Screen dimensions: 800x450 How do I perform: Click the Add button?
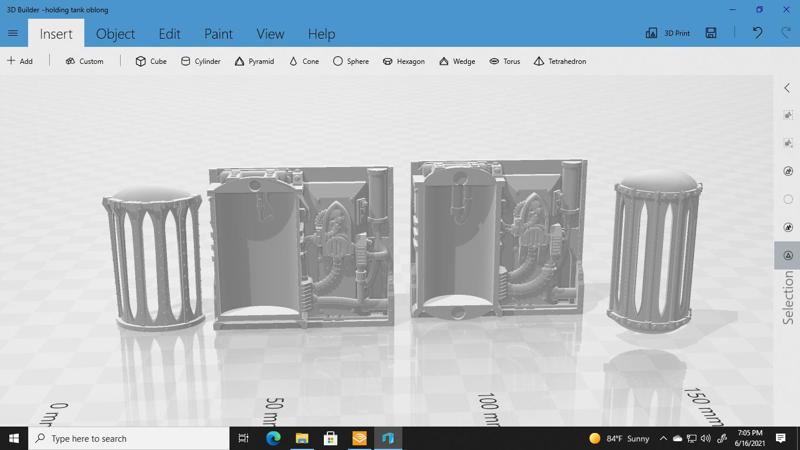click(19, 61)
